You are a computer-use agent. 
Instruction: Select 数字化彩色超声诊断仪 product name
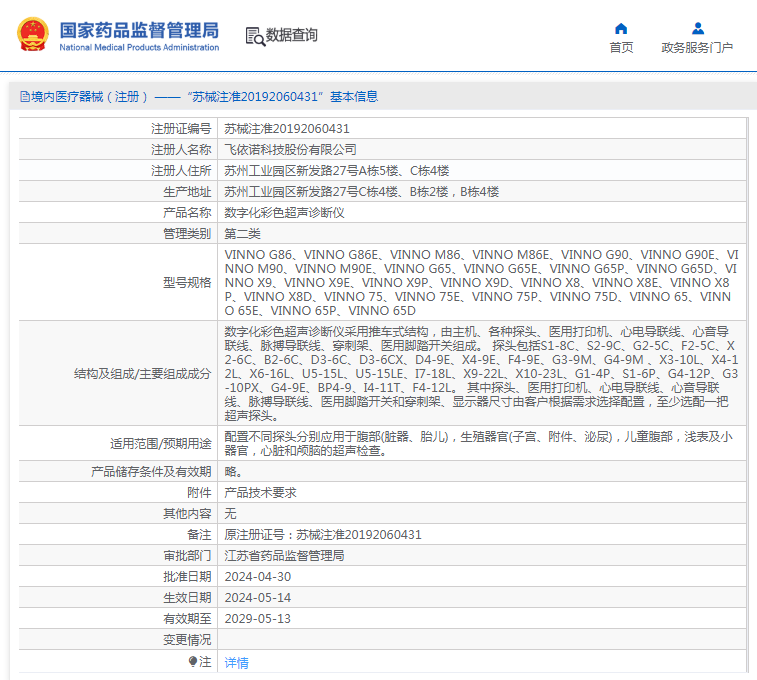click(x=284, y=213)
